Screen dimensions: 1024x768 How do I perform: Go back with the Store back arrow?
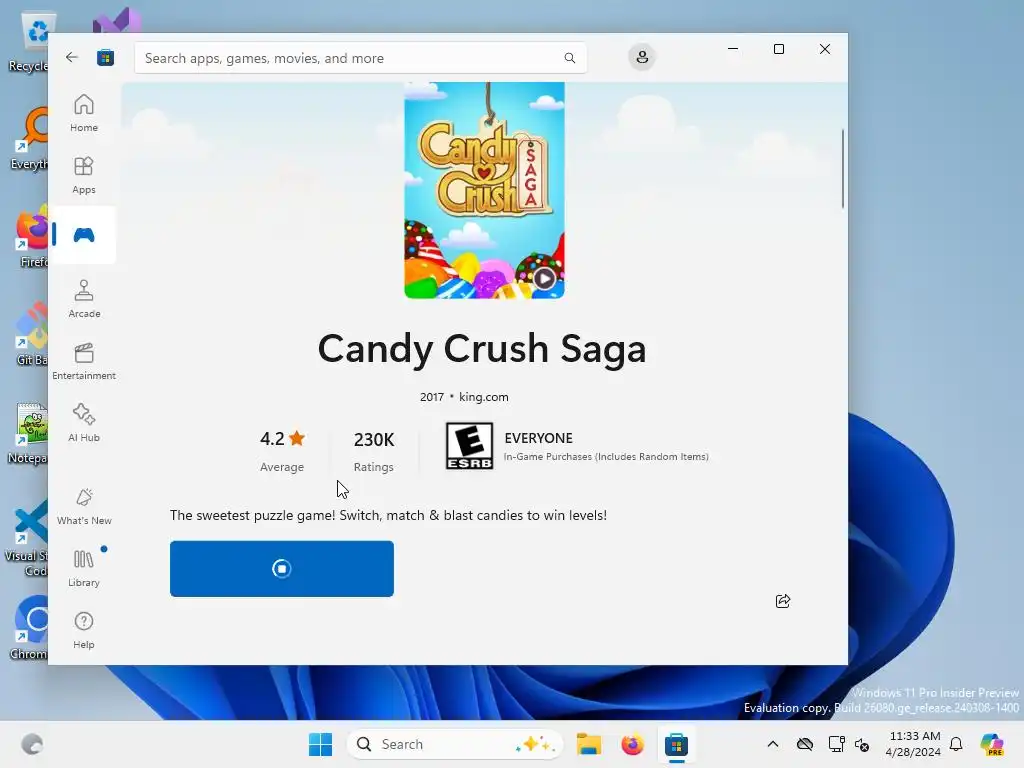(x=72, y=57)
